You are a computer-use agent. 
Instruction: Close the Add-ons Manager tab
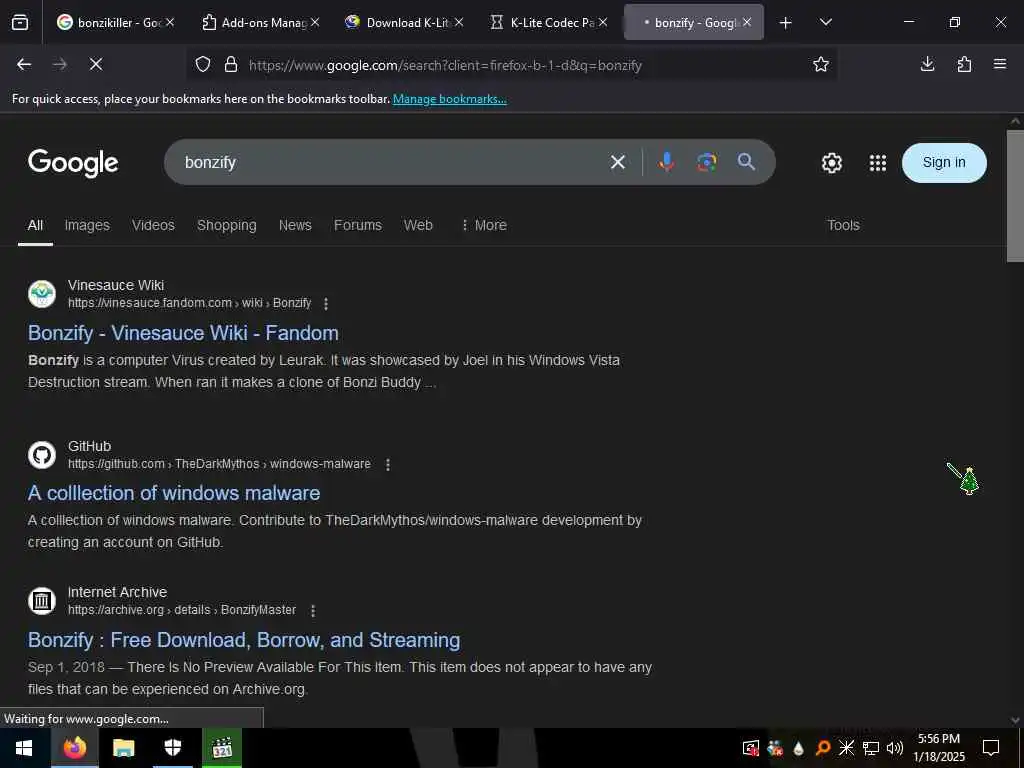[315, 22]
